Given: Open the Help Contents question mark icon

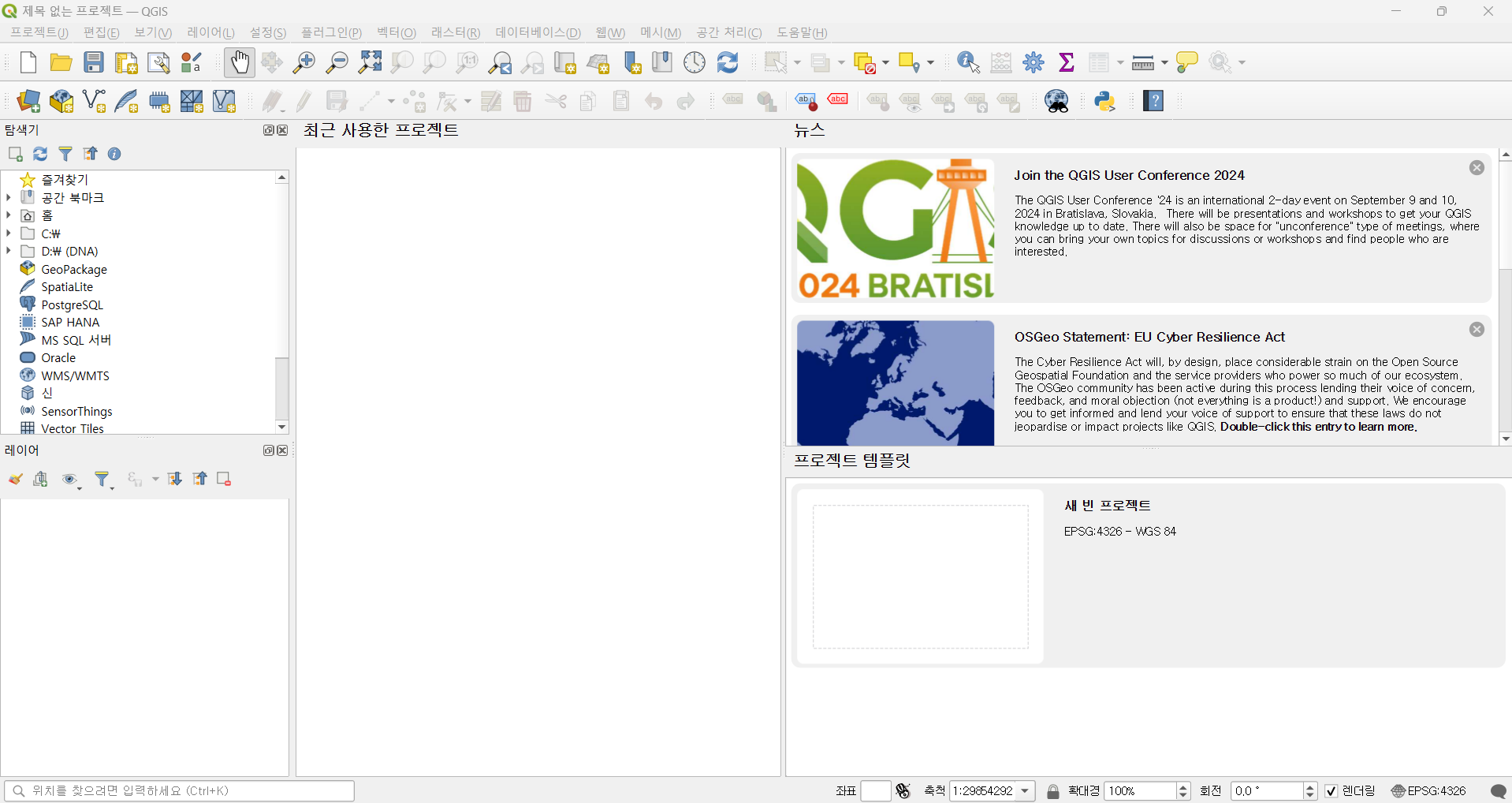Looking at the screenshot, I should 1153,101.
